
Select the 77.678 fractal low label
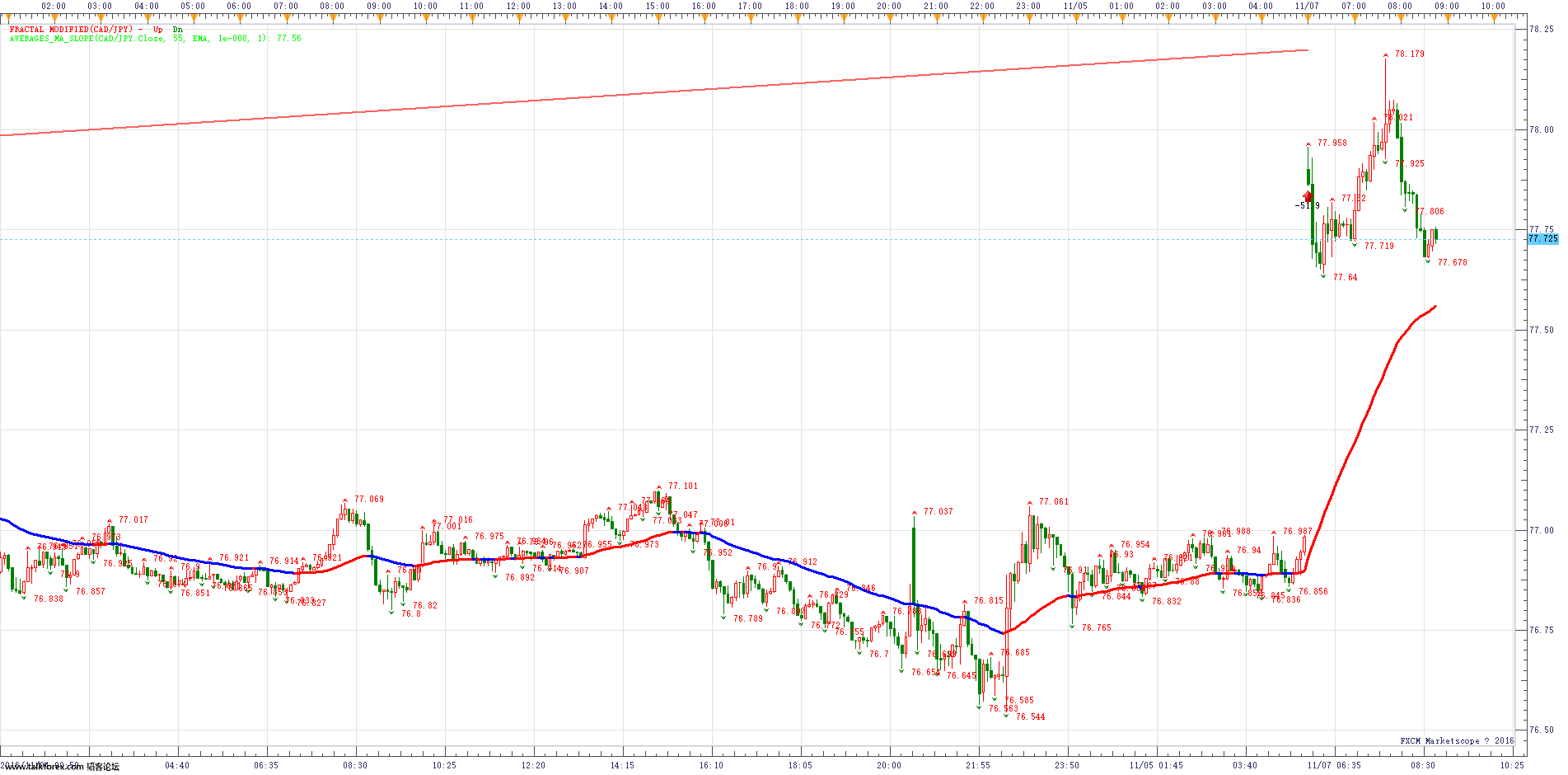point(1453,263)
